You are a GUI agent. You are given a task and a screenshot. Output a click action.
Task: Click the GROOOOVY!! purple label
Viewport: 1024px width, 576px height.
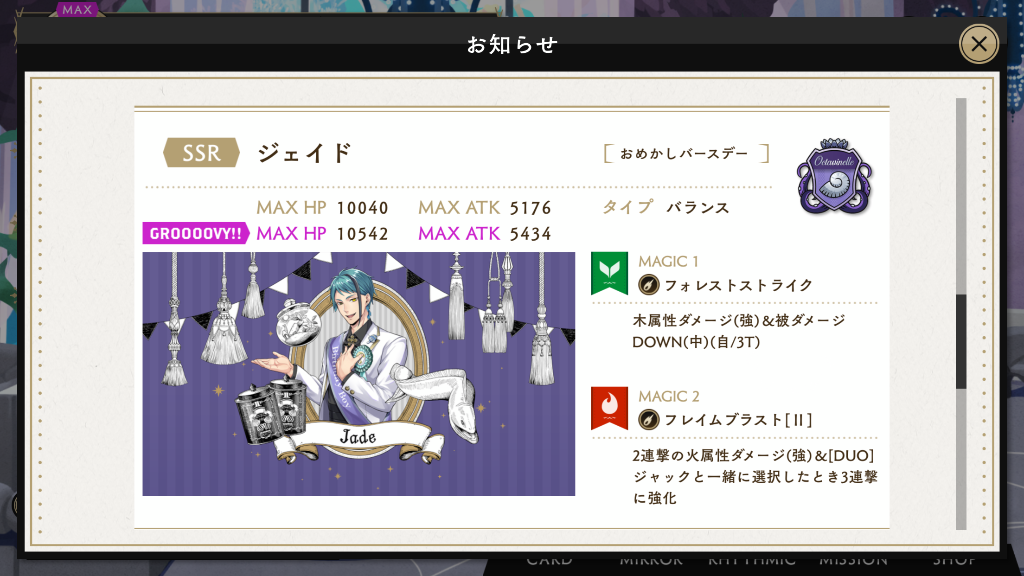pos(195,233)
